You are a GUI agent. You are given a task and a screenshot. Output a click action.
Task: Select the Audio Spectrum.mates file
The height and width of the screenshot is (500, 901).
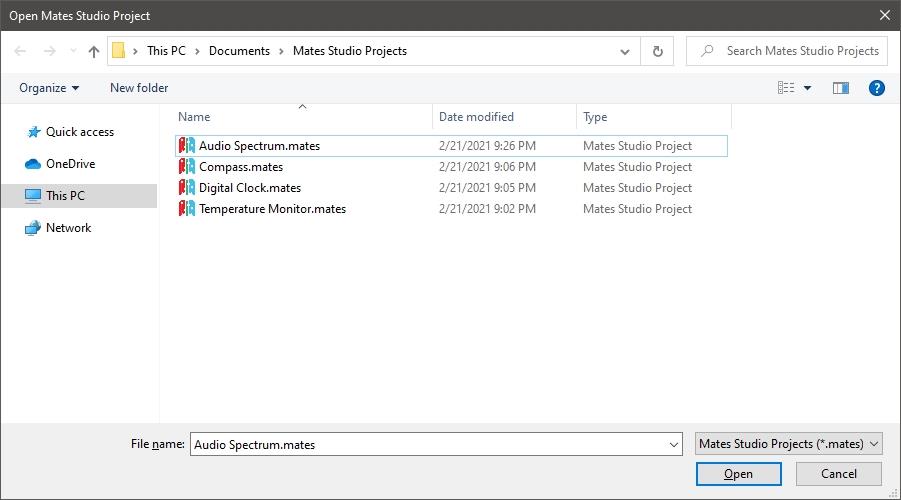tap(451, 146)
